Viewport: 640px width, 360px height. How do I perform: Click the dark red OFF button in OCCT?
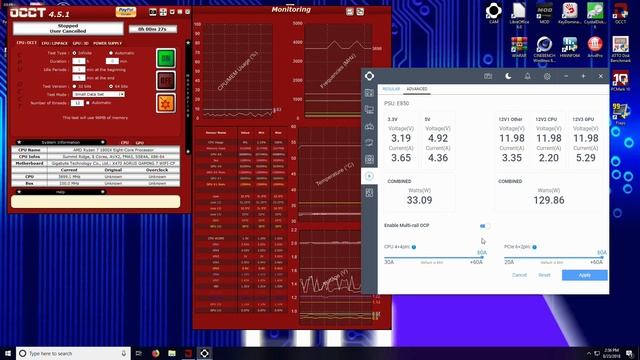[165, 81]
